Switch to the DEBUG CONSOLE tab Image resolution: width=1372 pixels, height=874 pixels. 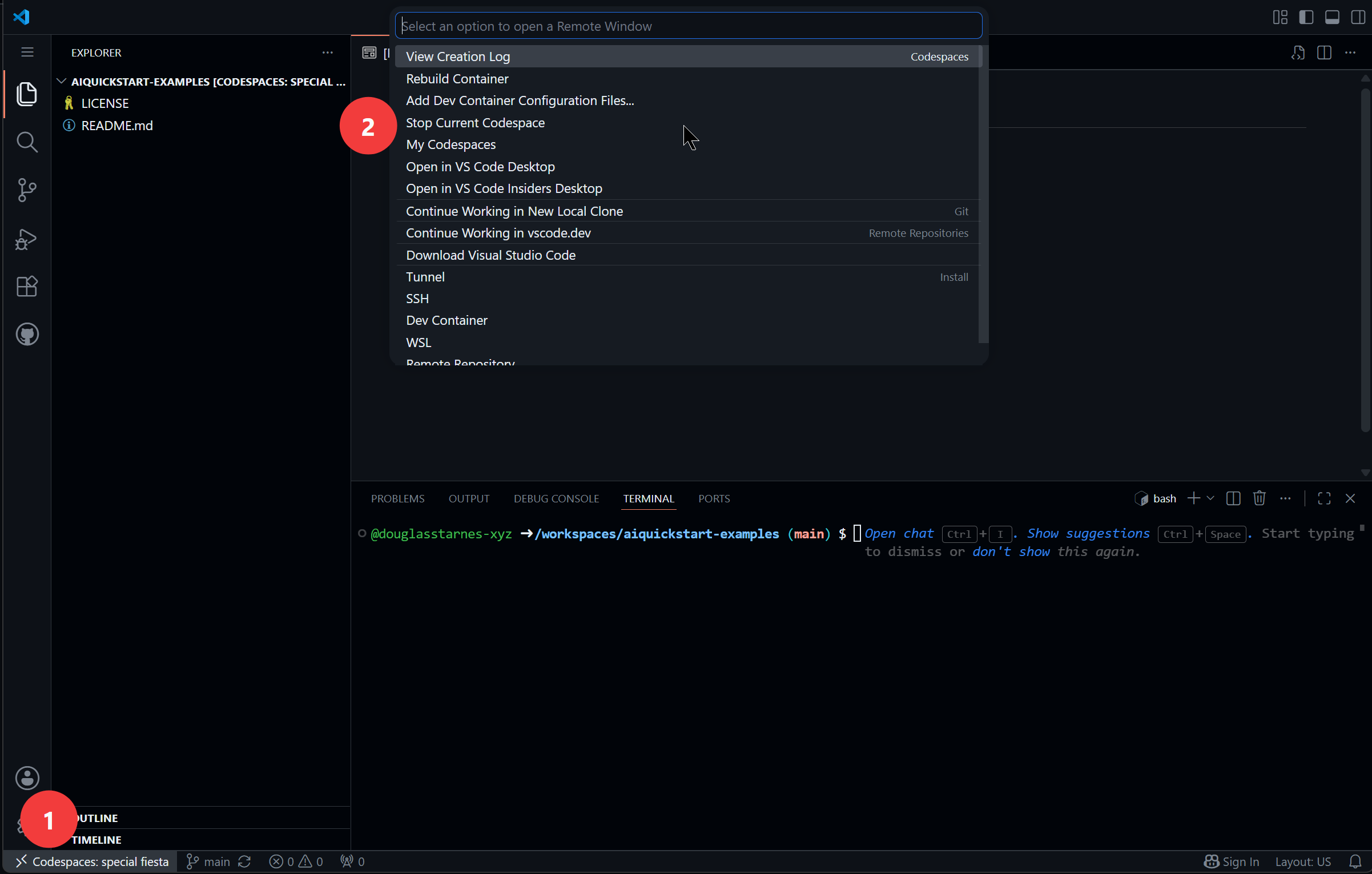(x=556, y=498)
